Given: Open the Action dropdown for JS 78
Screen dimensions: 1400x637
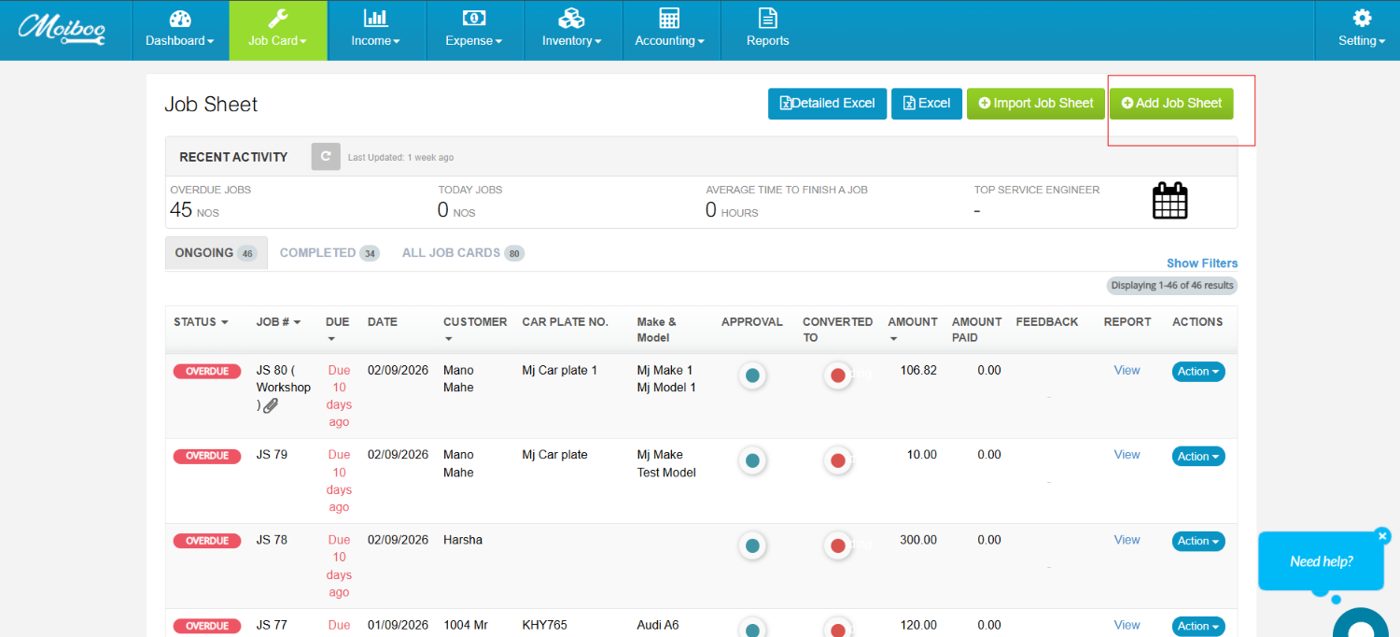Looking at the screenshot, I should 1198,541.
